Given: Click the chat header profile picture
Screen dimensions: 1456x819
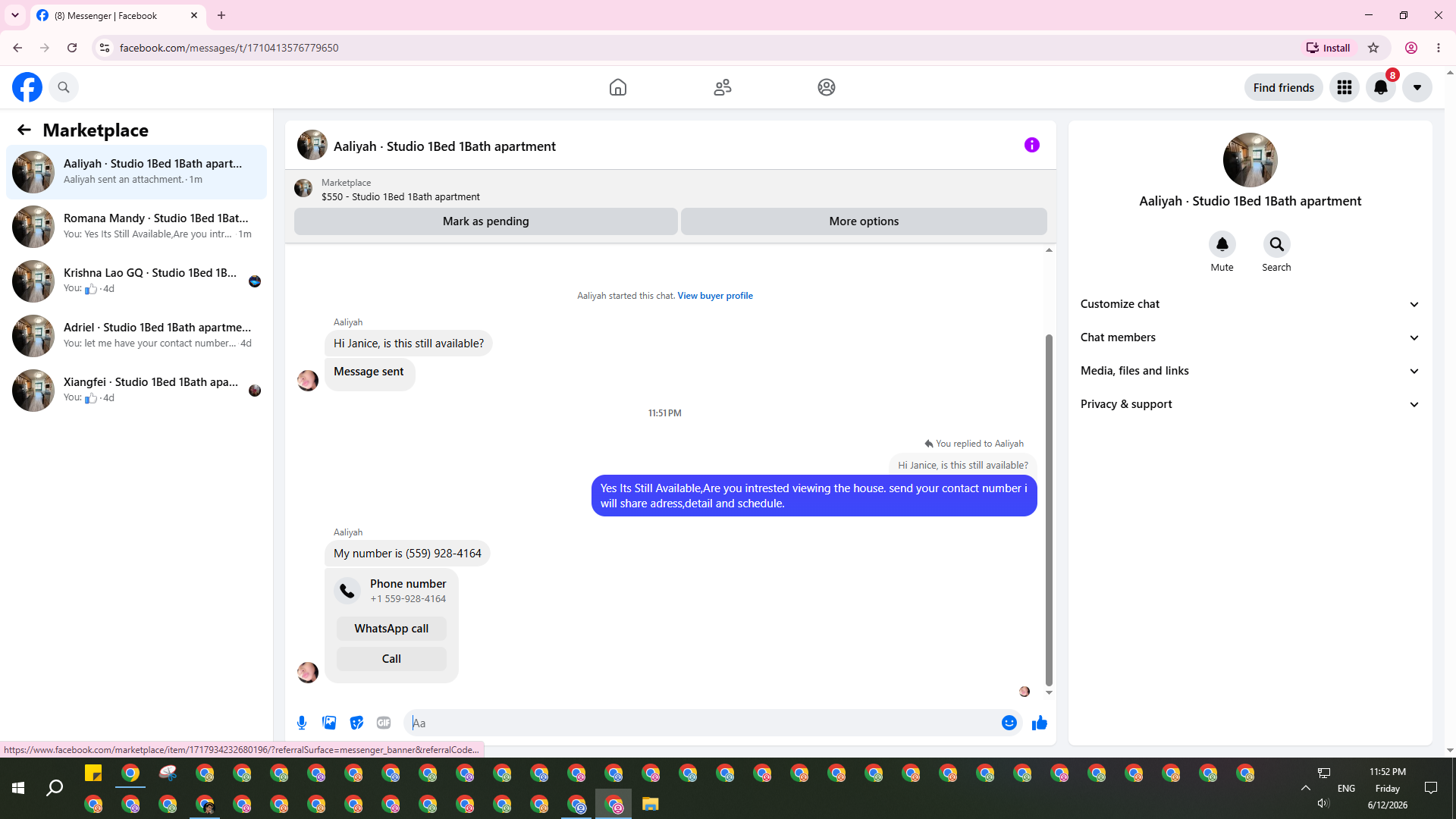Looking at the screenshot, I should [x=312, y=145].
